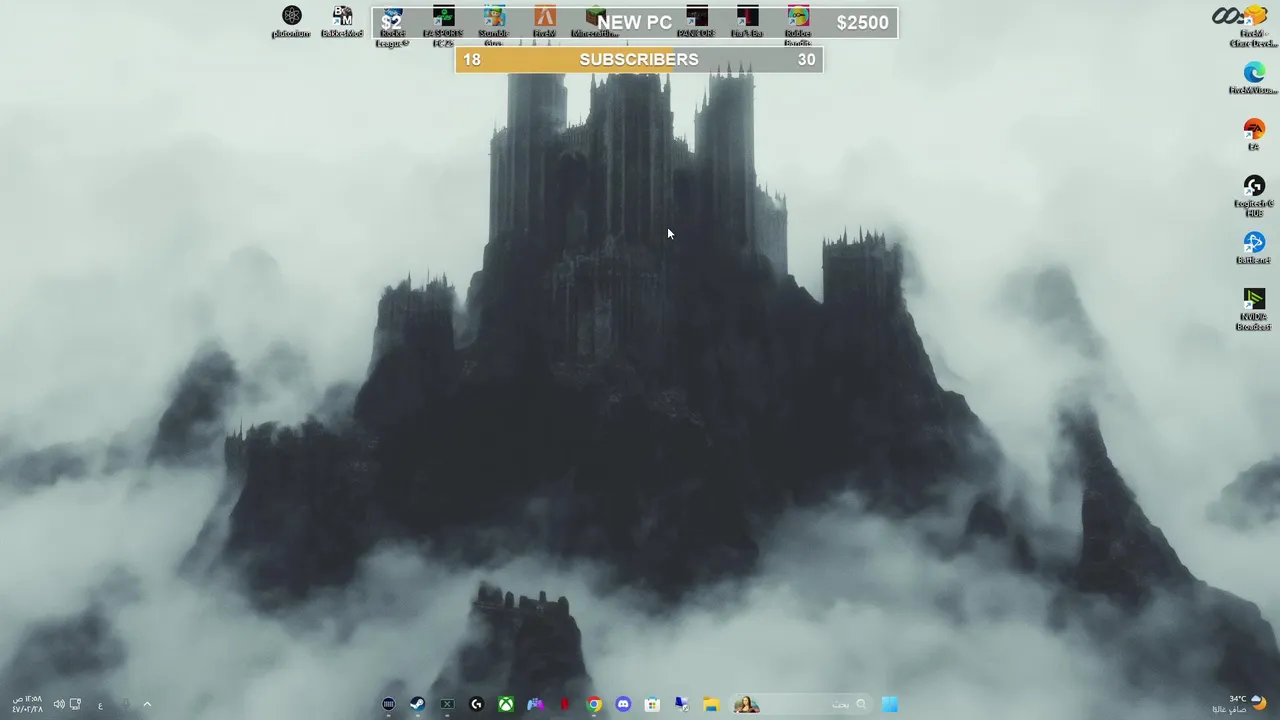Select the PANICORE desktop shortcut

click(696, 22)
